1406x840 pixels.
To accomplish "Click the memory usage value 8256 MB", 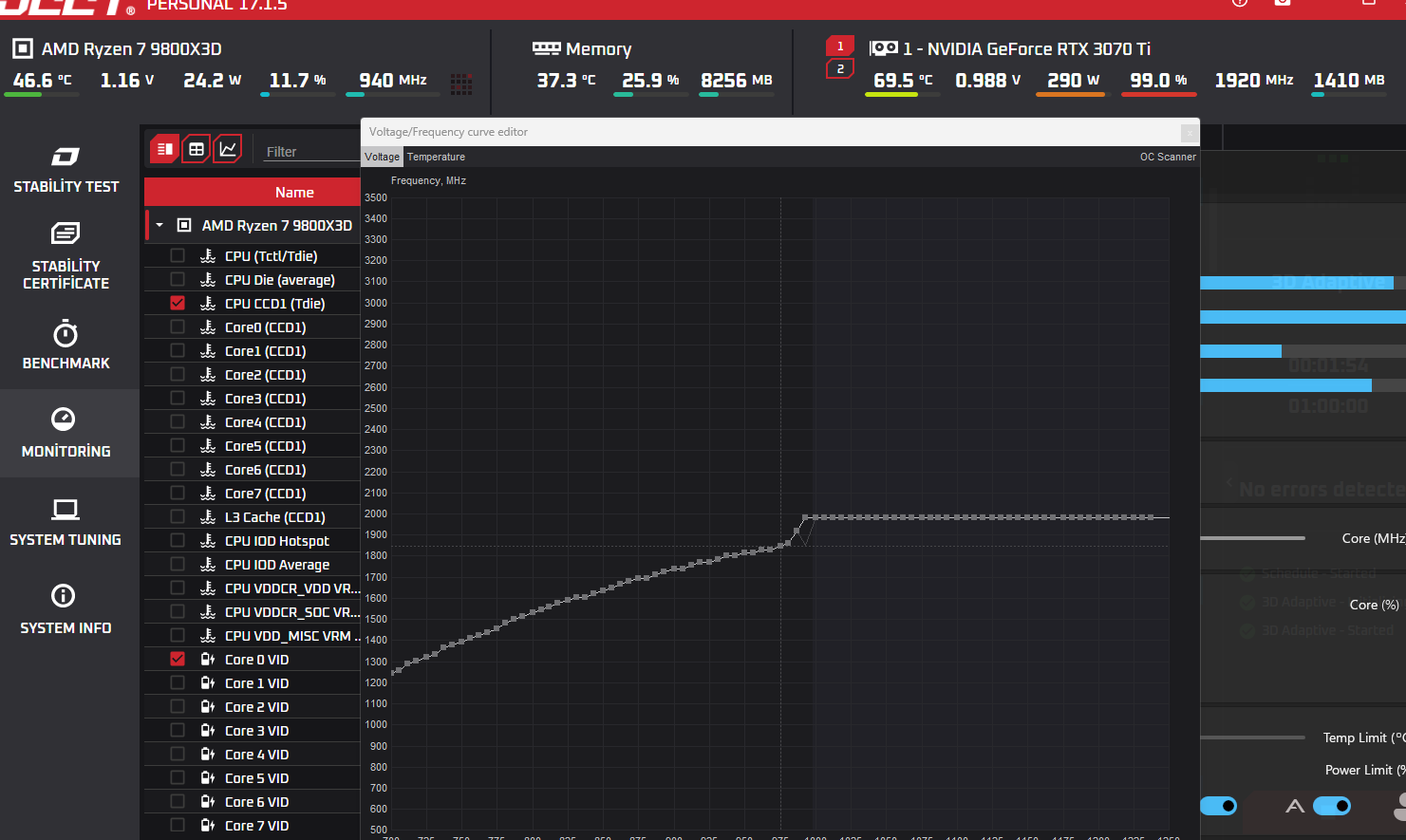I will (737, 81).
